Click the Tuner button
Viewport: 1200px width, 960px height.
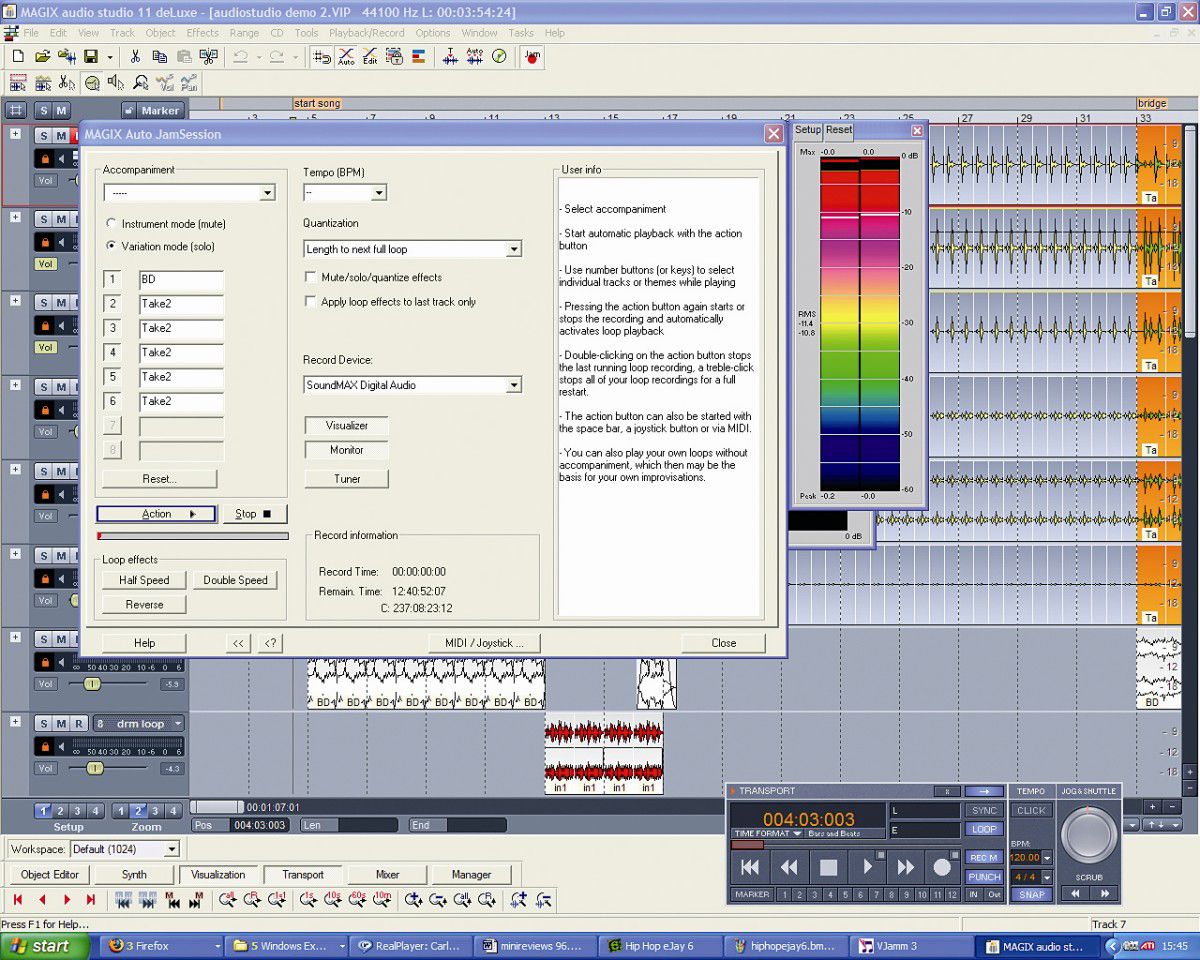[x=347, y=479]
